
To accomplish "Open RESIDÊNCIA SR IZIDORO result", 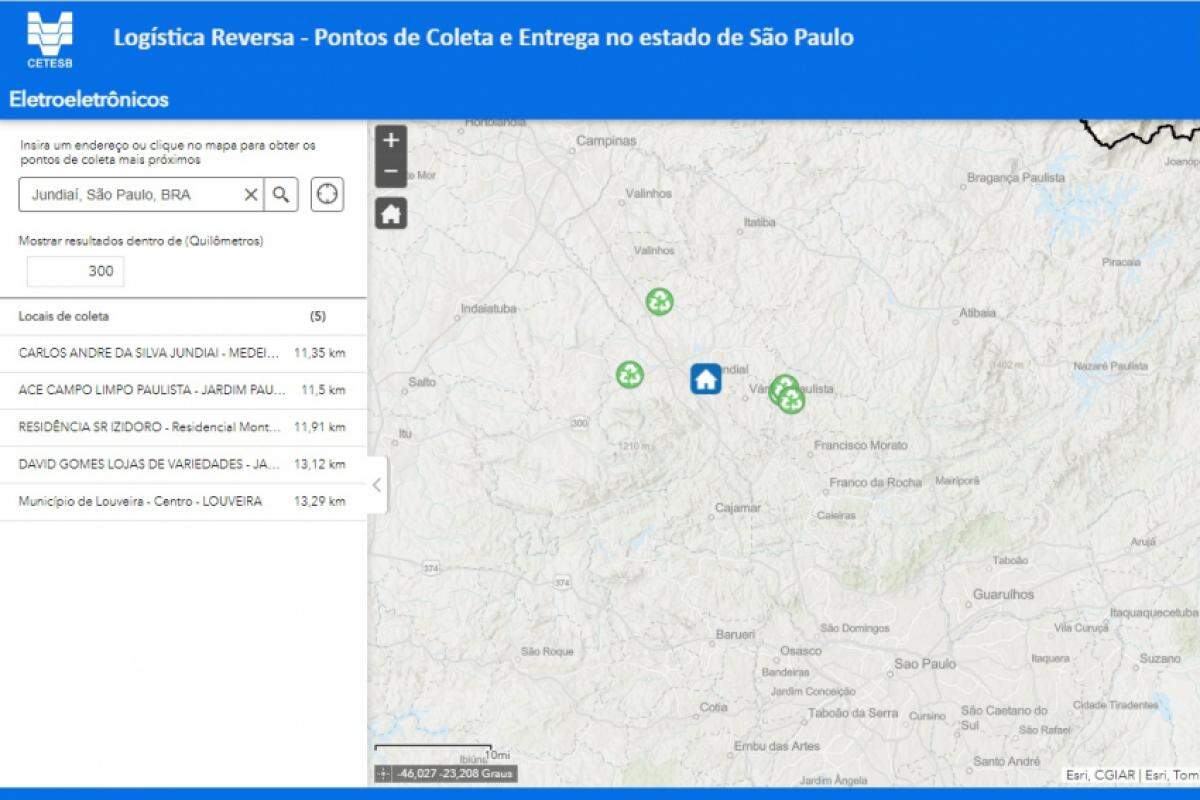I will (183, 427).
